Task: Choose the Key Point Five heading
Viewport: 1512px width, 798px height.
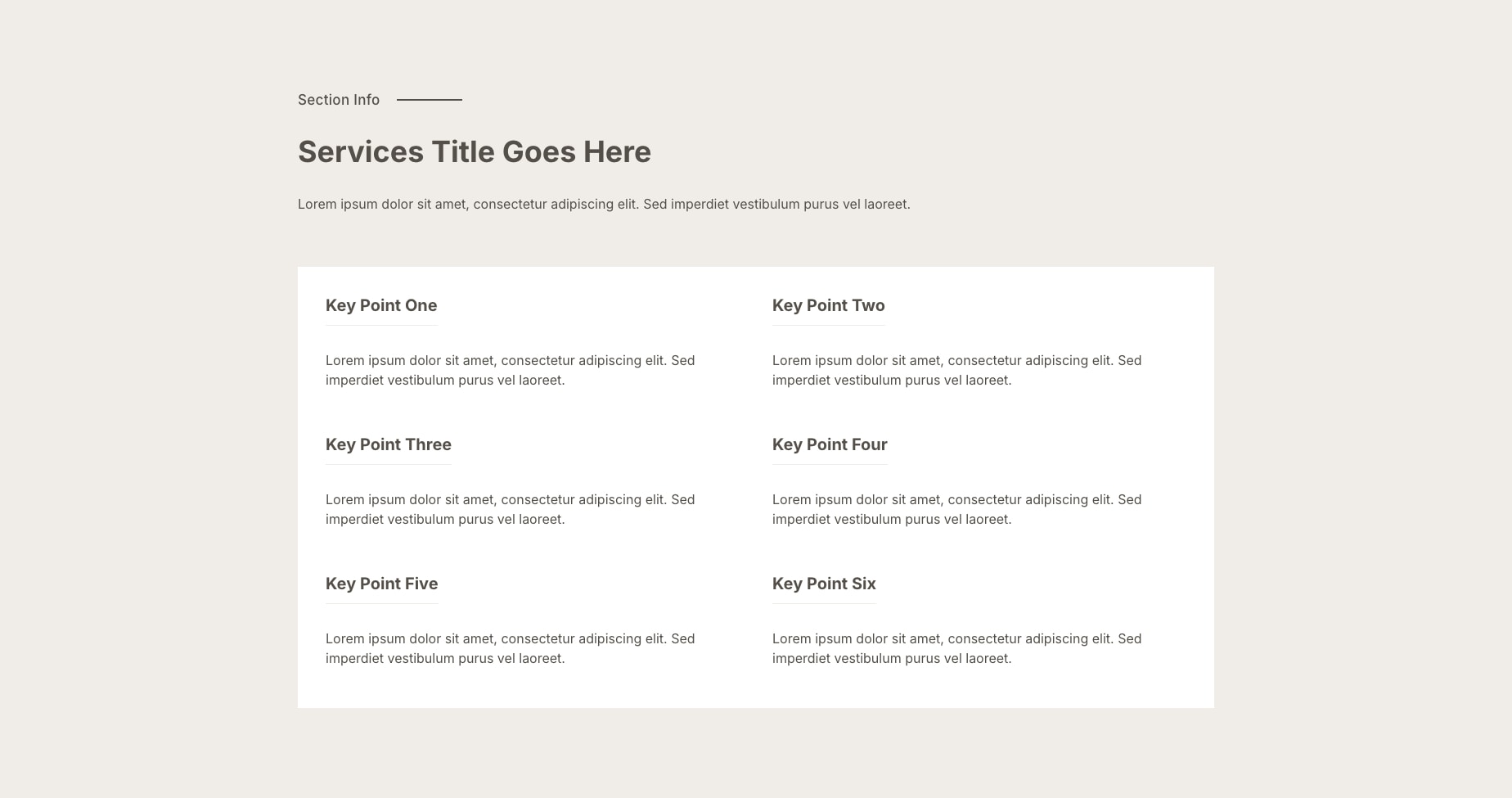Action: coord(381,584)
